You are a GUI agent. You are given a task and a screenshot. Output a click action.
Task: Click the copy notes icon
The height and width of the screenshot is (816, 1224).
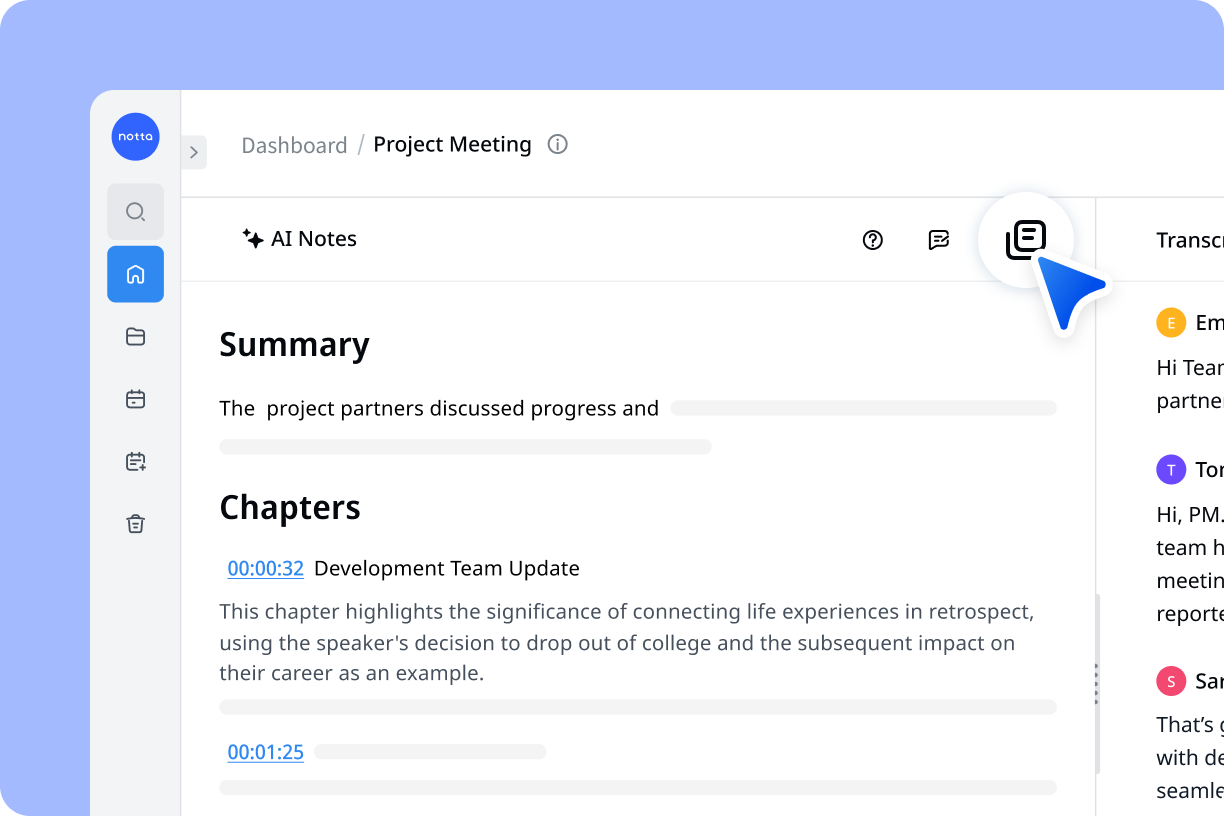(x=1026, y=240)
